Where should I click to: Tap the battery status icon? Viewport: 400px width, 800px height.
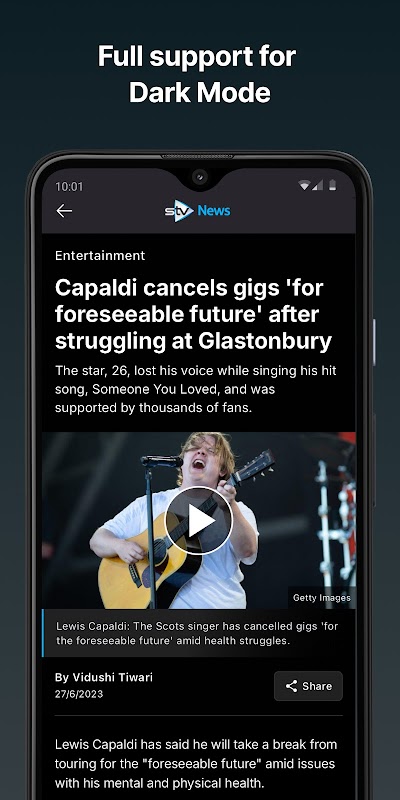(333, 185)
